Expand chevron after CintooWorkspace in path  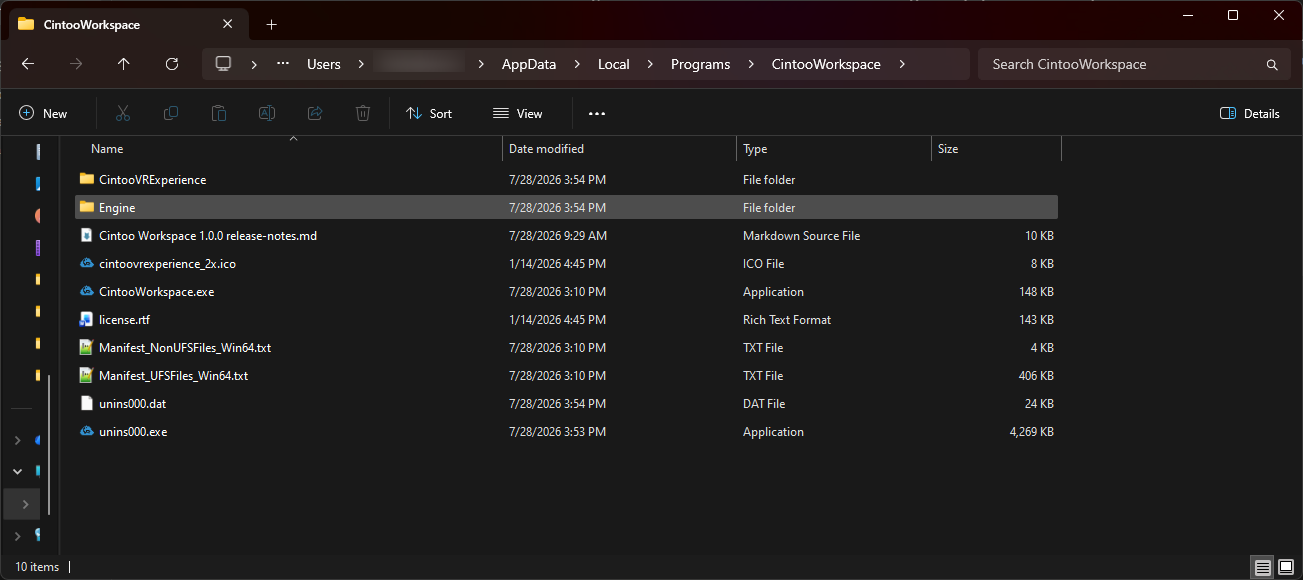(x=902, y=64)
